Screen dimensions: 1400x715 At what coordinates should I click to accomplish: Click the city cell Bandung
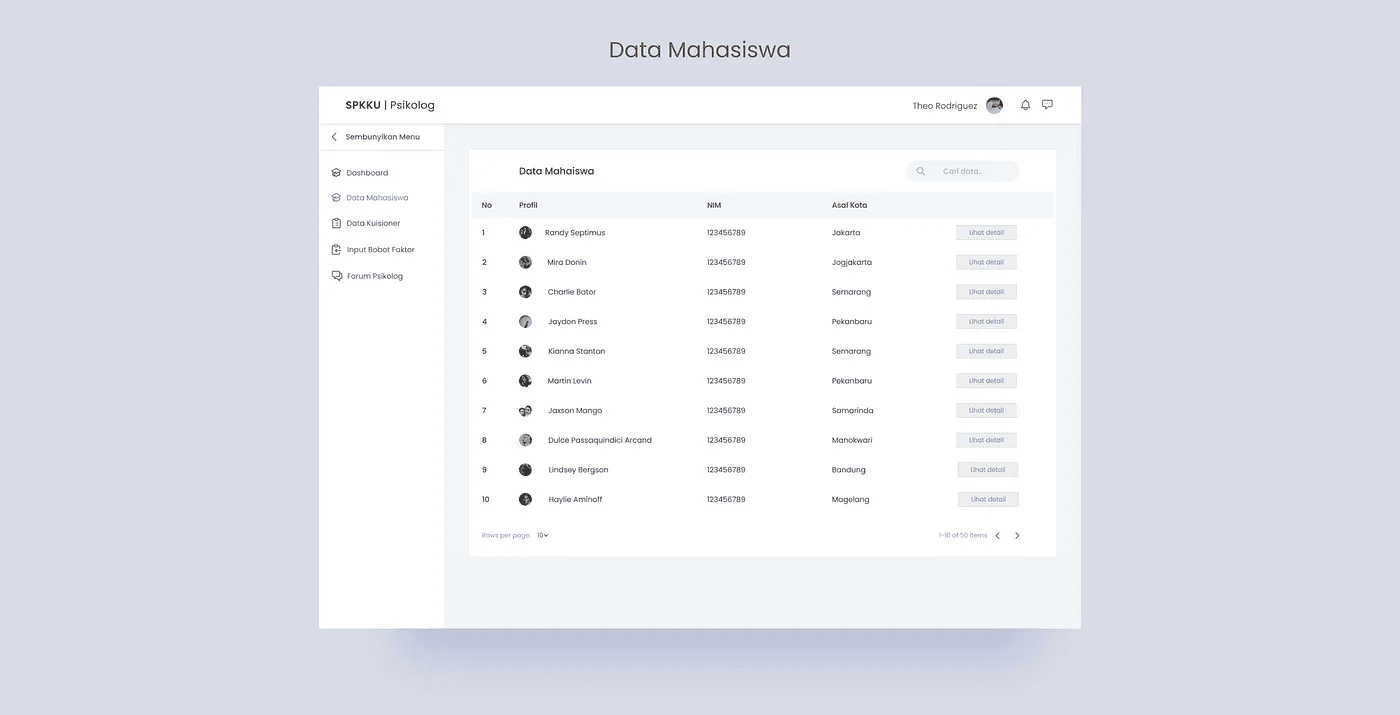[x=849, y=470]
